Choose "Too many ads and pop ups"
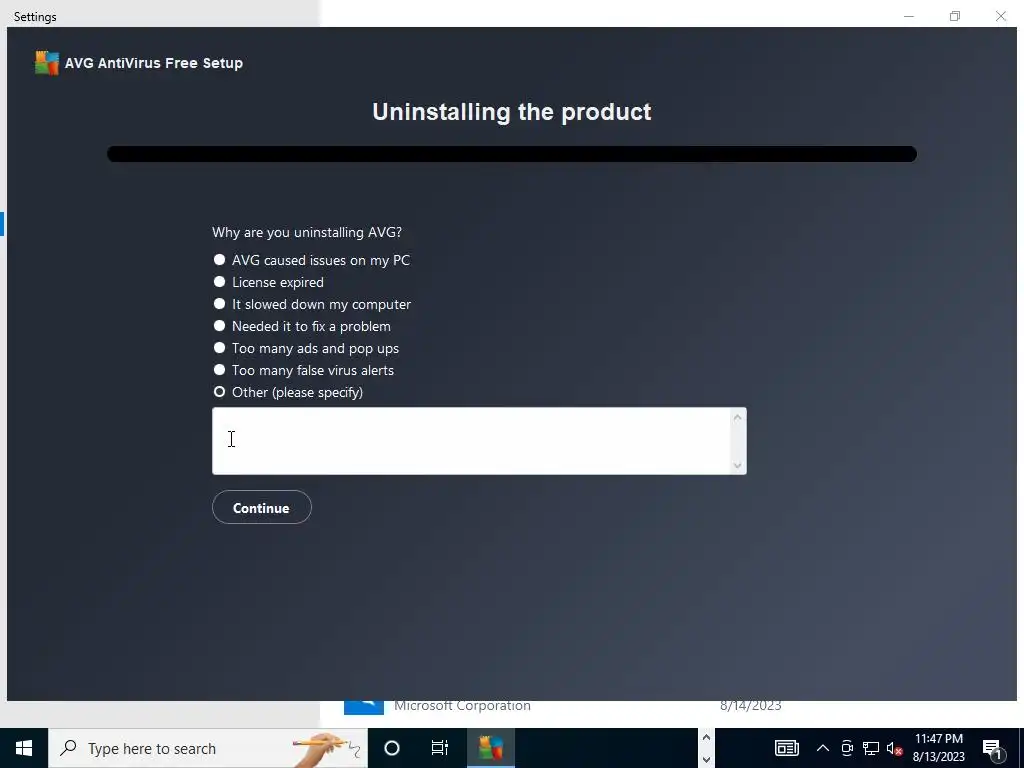The width and height of the screenshot is (1024, 768). pyautogui.click(x=219, y=348)
